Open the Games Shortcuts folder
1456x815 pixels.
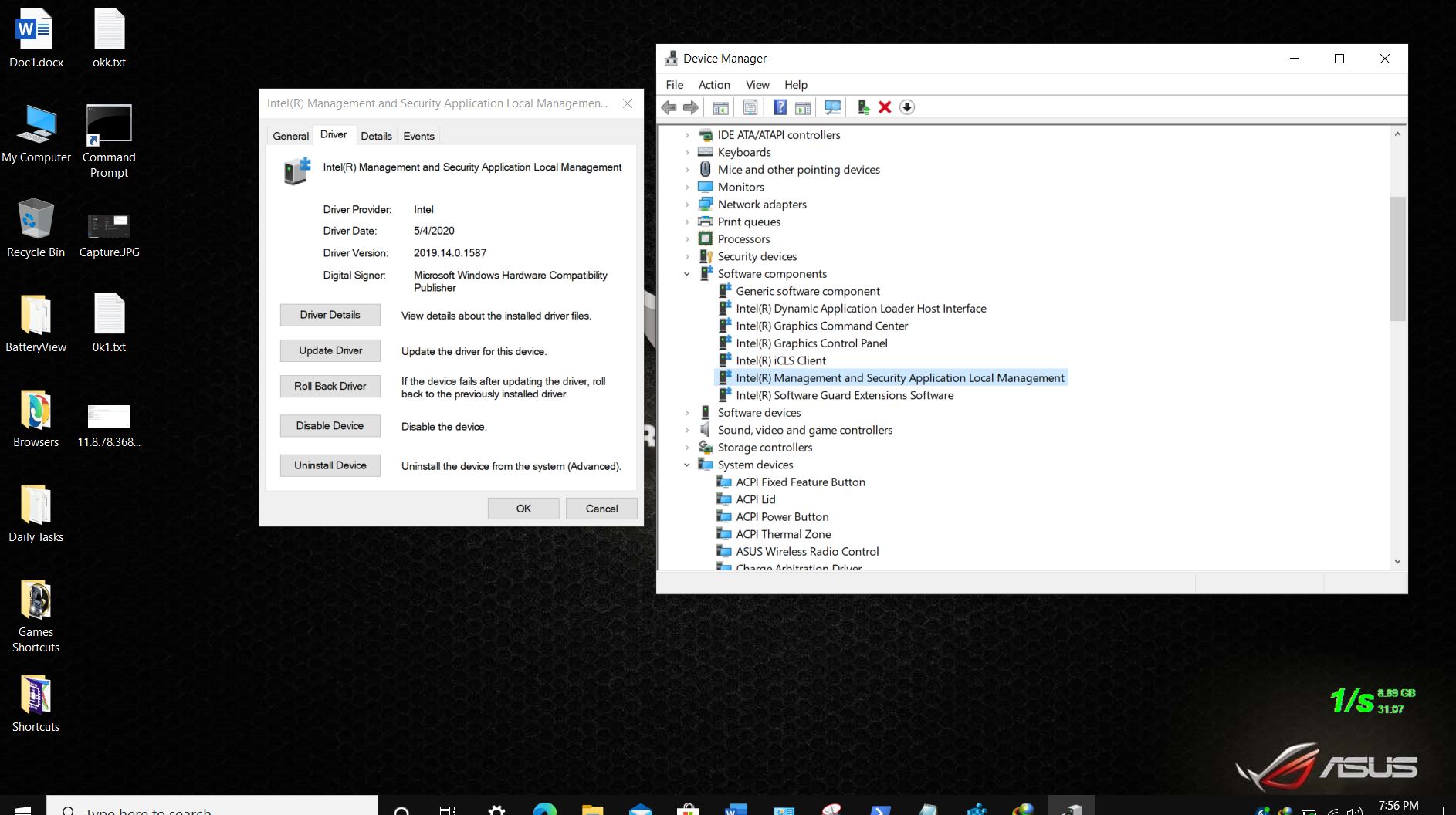[x=36, y=616]
